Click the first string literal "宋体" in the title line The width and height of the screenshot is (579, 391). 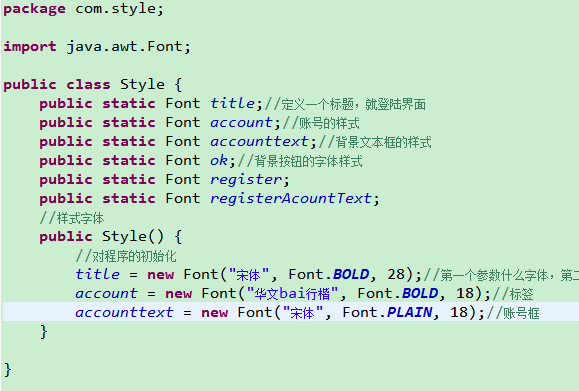tap(249, 275)
